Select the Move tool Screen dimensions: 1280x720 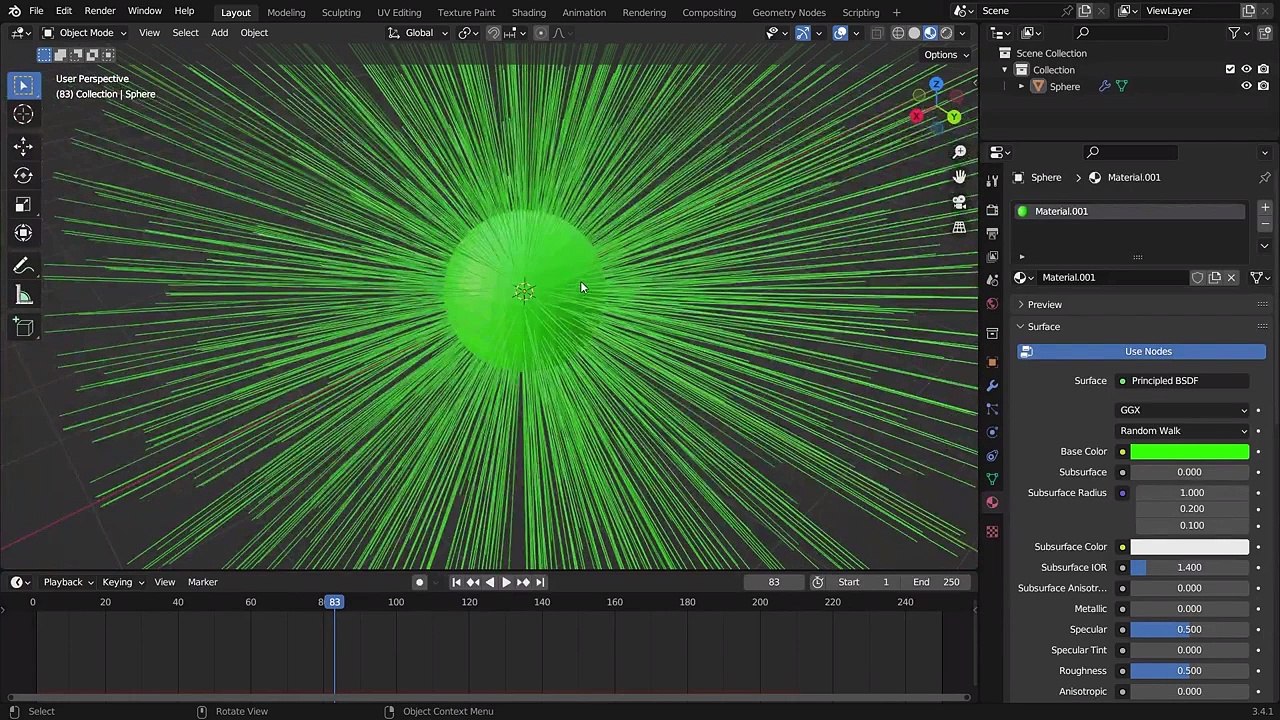(23, 146)
